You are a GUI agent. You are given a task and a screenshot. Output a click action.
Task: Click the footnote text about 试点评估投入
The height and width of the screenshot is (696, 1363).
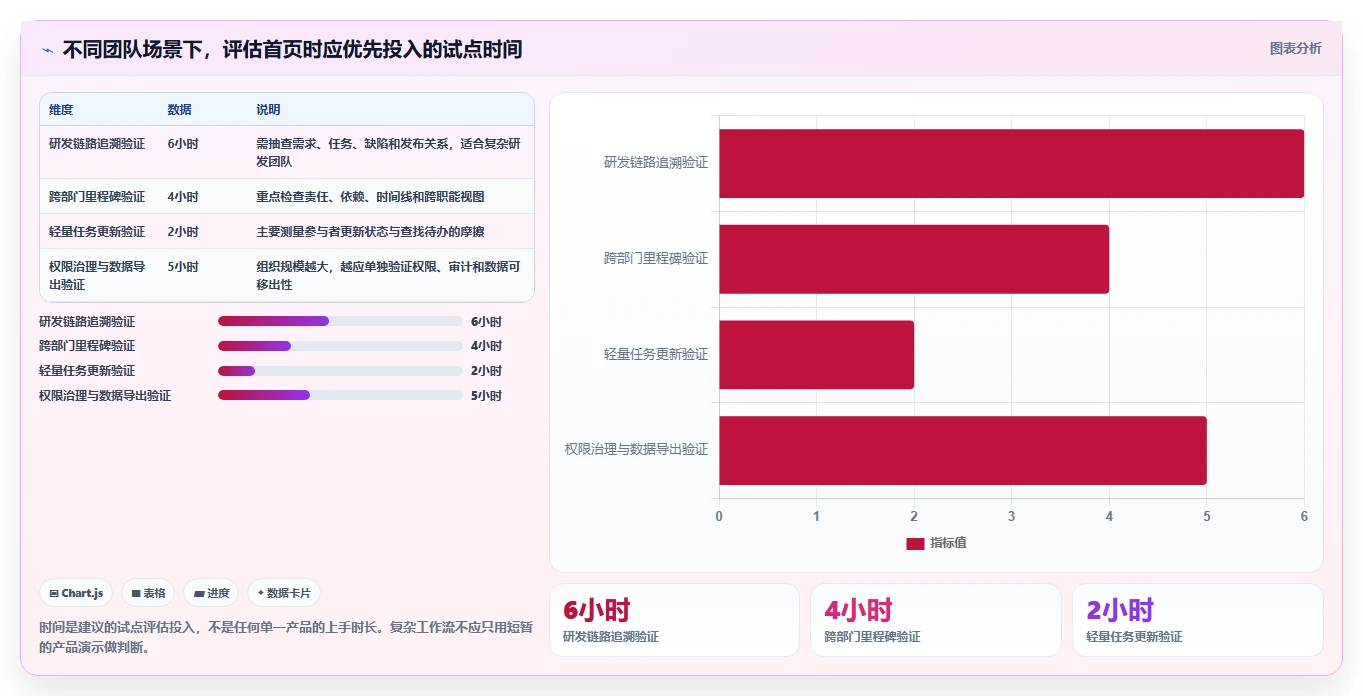point(286,637)
